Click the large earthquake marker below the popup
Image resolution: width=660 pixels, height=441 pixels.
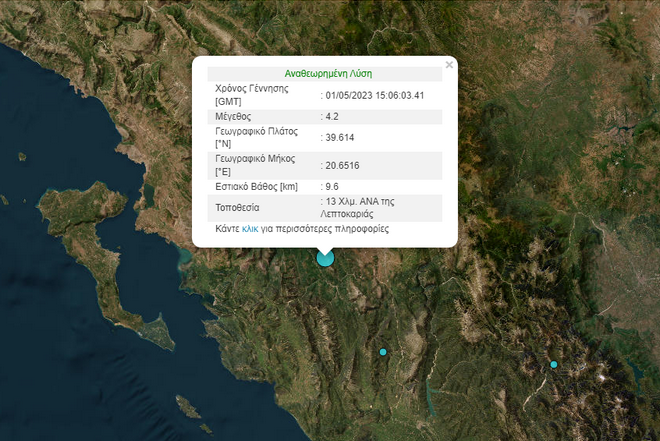(325, 258)
